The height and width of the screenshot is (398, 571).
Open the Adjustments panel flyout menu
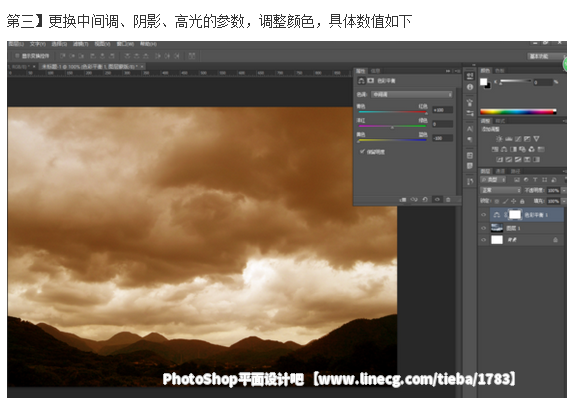(564, 121)
